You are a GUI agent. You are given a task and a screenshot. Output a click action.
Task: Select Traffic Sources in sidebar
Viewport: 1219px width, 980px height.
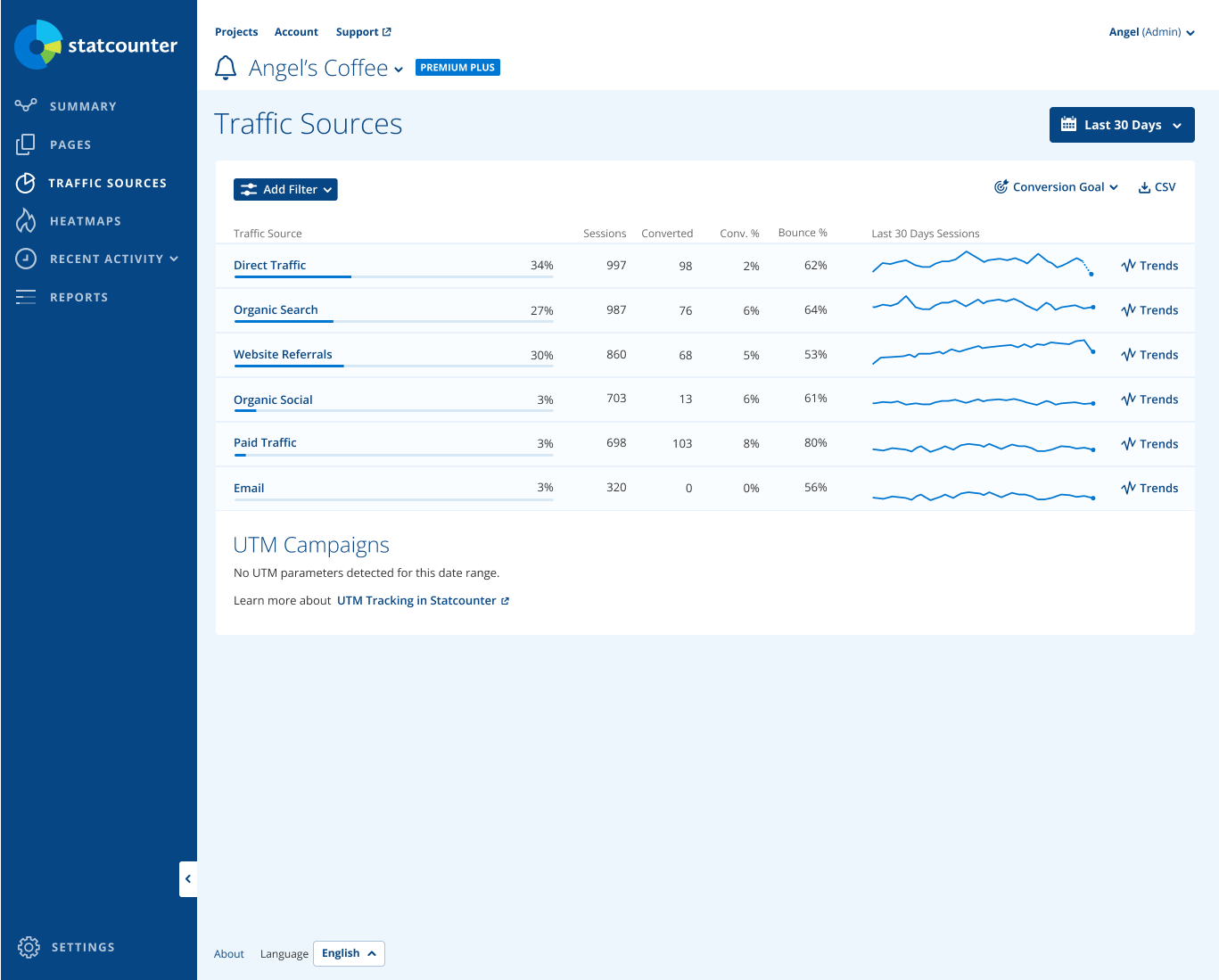coord(107,183)
